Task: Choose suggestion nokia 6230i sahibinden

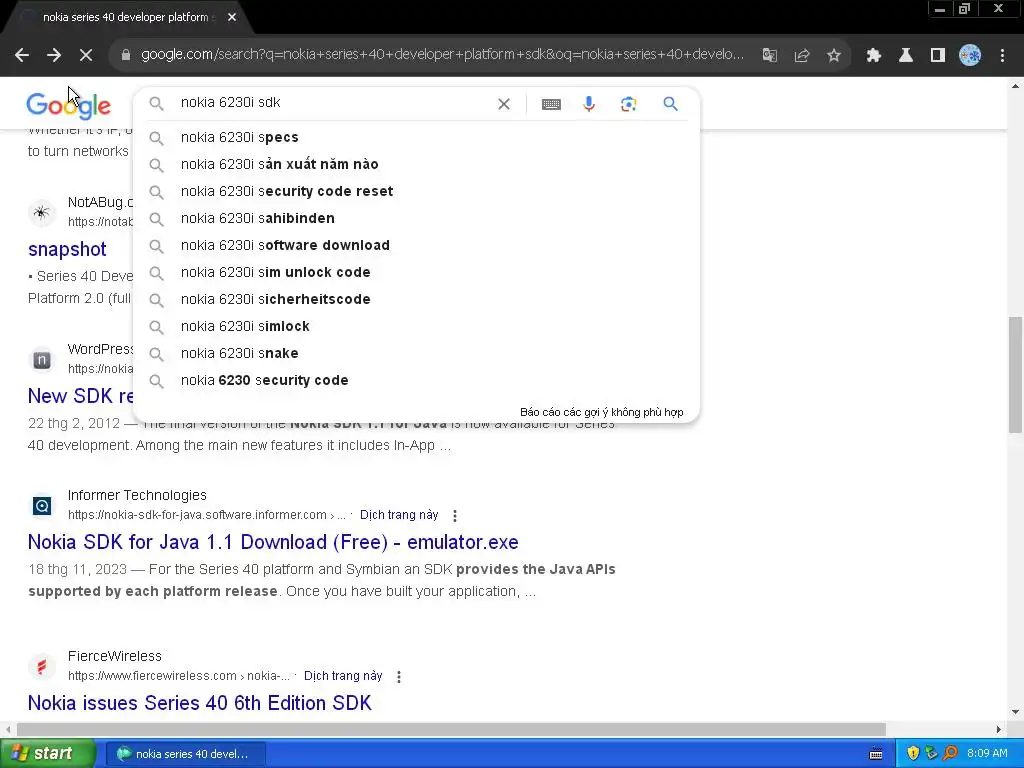Action: coord(417,219)
